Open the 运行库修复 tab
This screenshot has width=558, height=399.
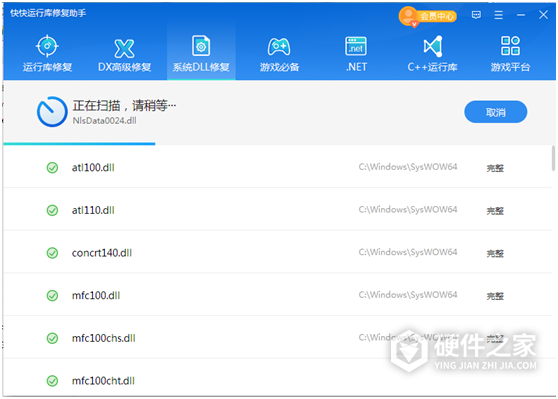(x=47, y=54)
